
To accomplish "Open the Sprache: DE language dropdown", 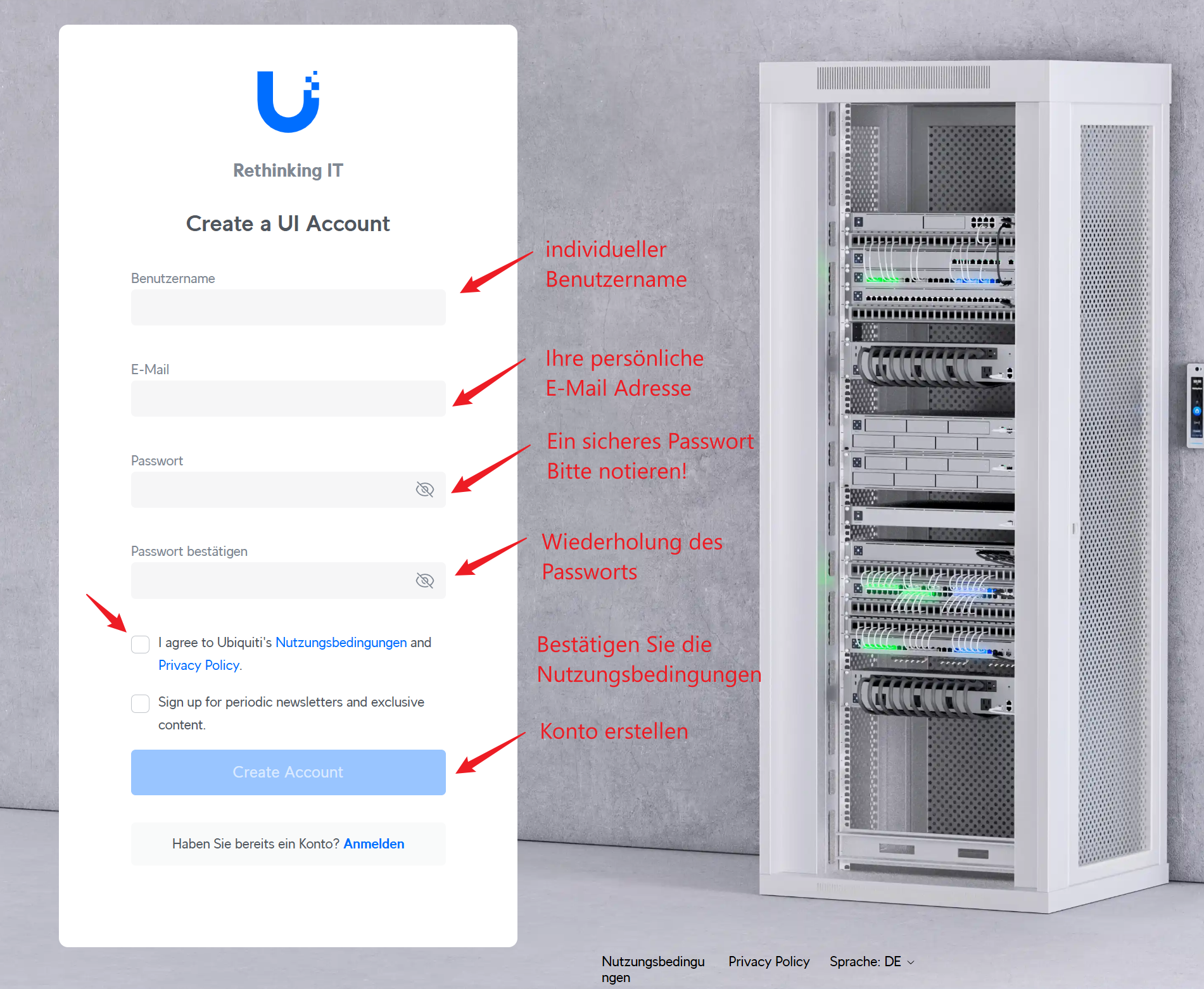I will (871, 962).
